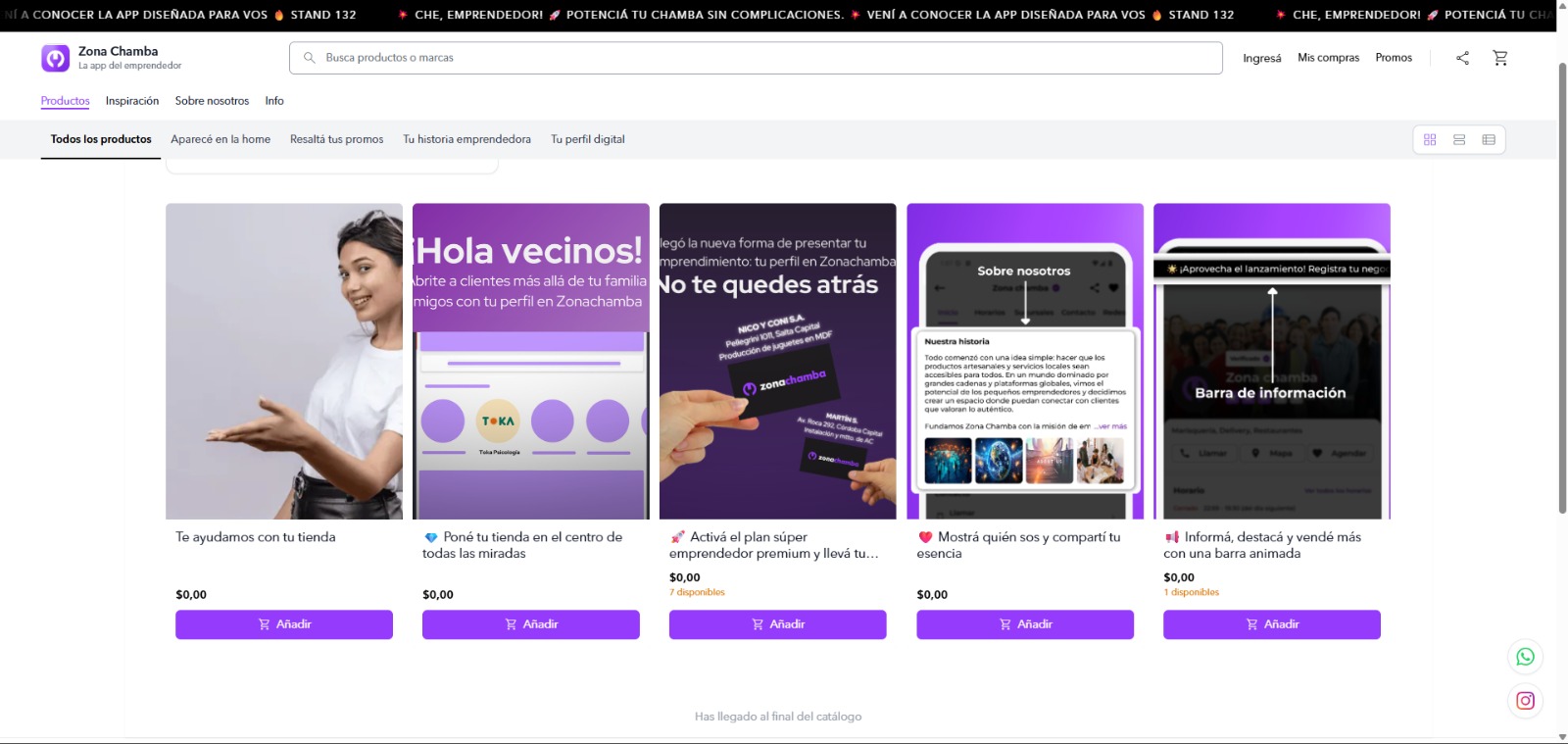Click the Ingresá link

click(x=1261, y=58)
